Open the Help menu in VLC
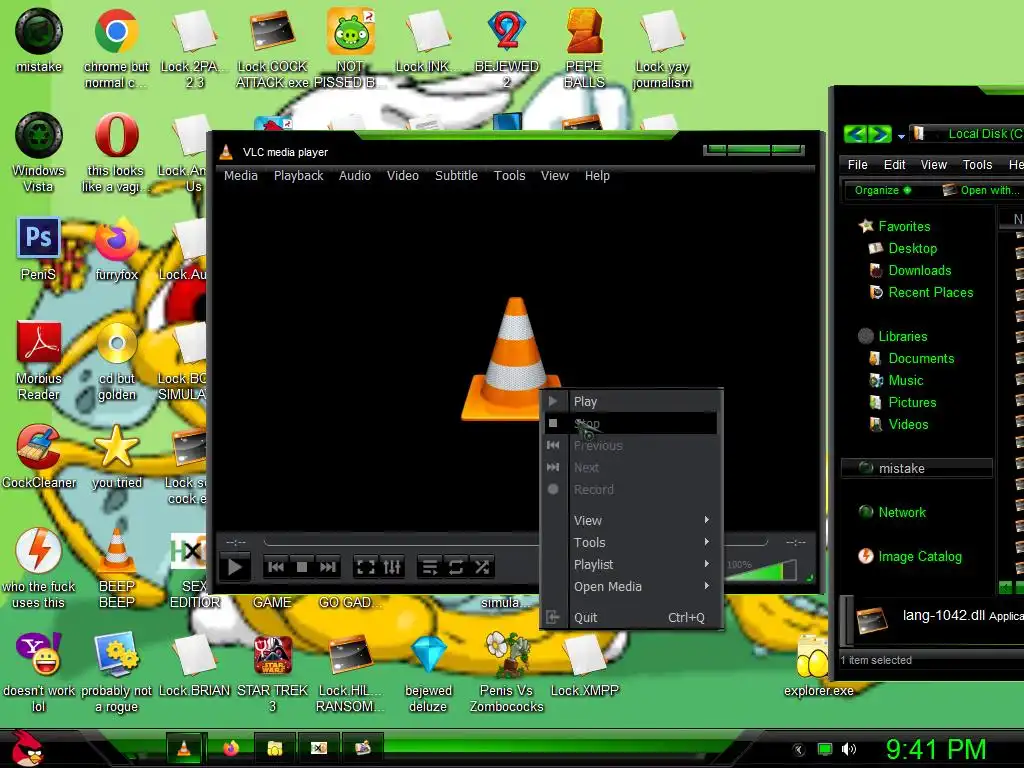 tap(597, 176)
